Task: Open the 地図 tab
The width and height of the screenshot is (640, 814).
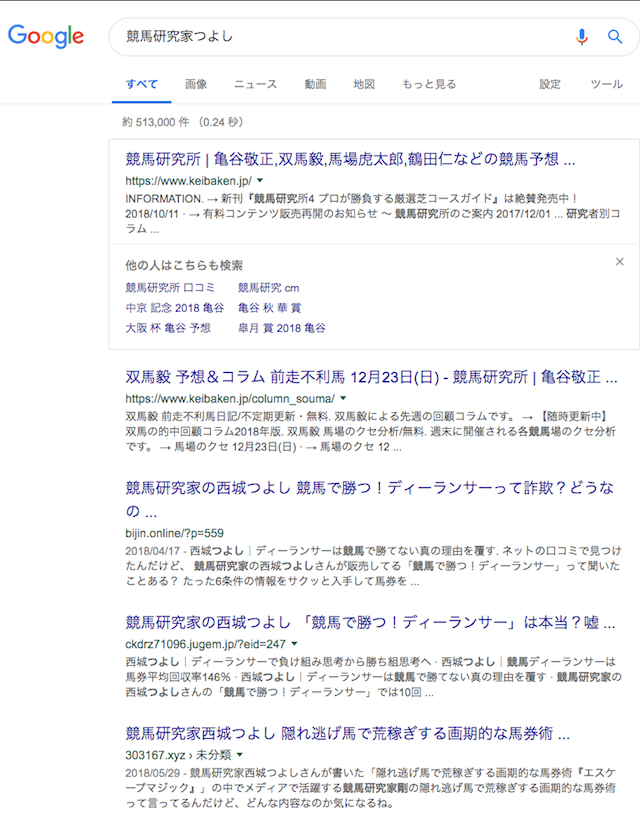Action: [364, 84]
